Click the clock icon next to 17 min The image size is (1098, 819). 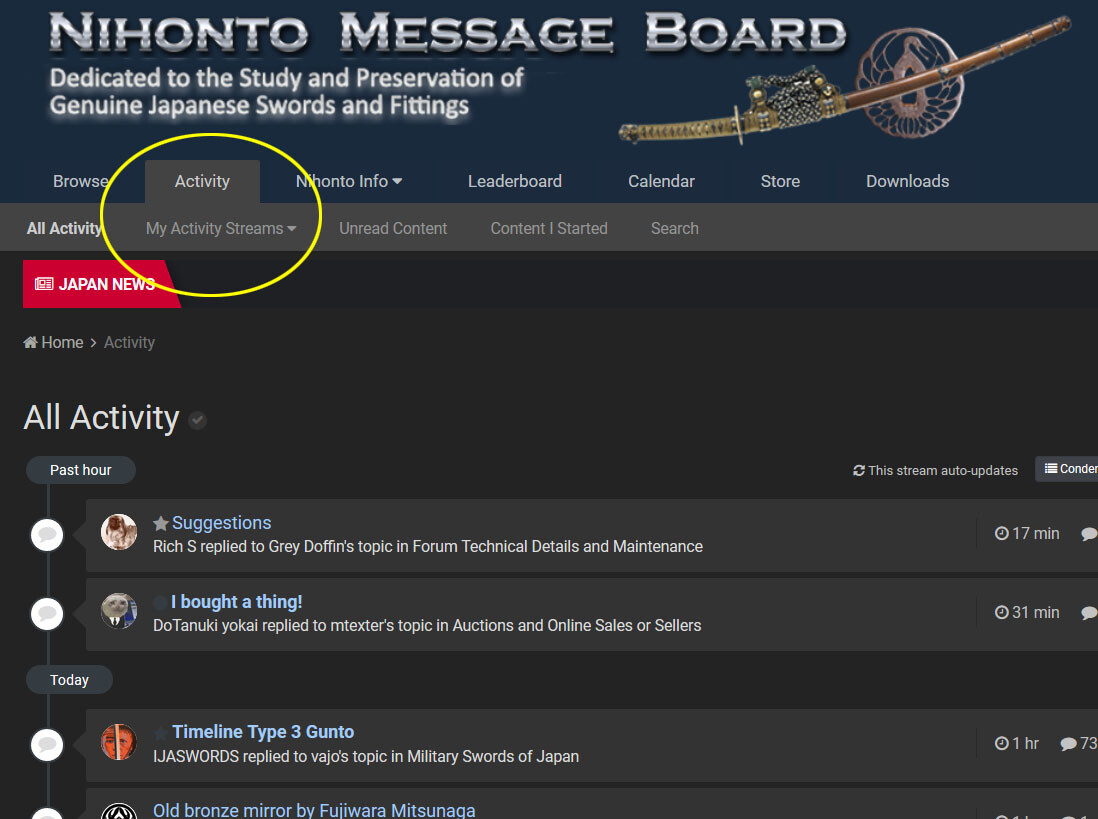tap(1002, 533)
